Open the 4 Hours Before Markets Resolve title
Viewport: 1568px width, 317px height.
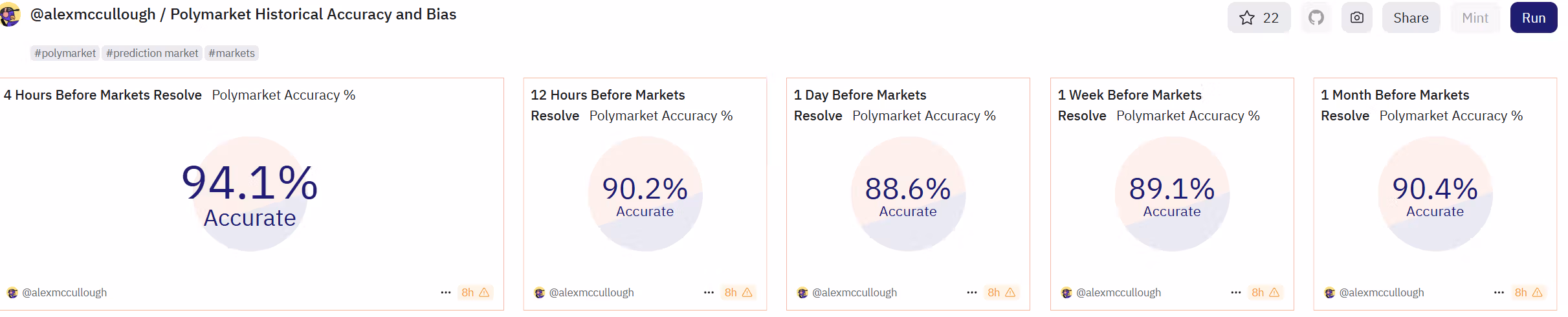103,95
